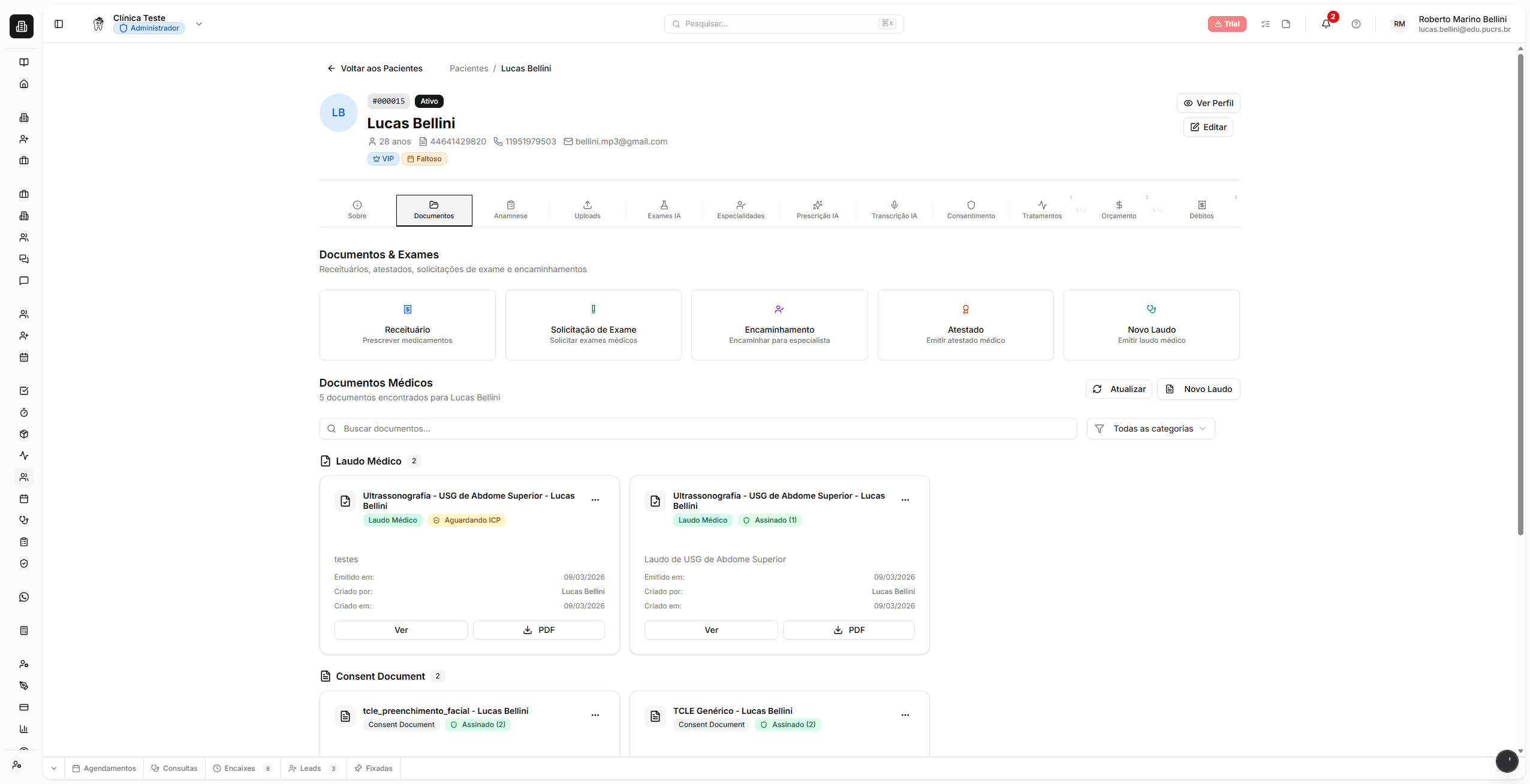This screenshot has width=1530, height=784.
Task: Go back via Voltar aos Pacientes
Action: (x=375, y=68)
